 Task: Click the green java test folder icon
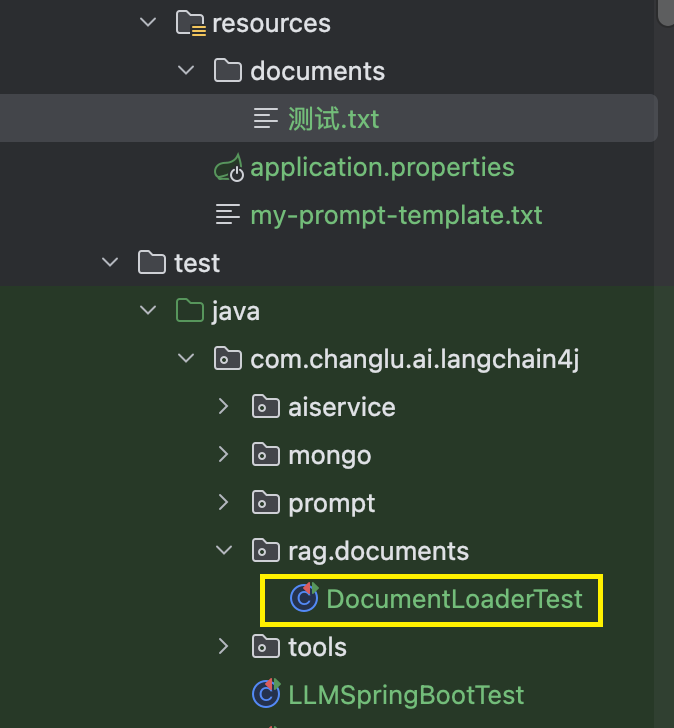pyautogui.click(x=190, y=310)
